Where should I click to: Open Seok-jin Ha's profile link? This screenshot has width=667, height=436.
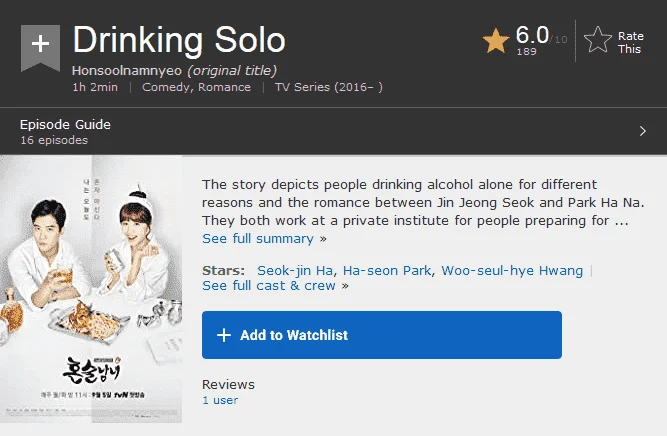[x=295, y=271]
